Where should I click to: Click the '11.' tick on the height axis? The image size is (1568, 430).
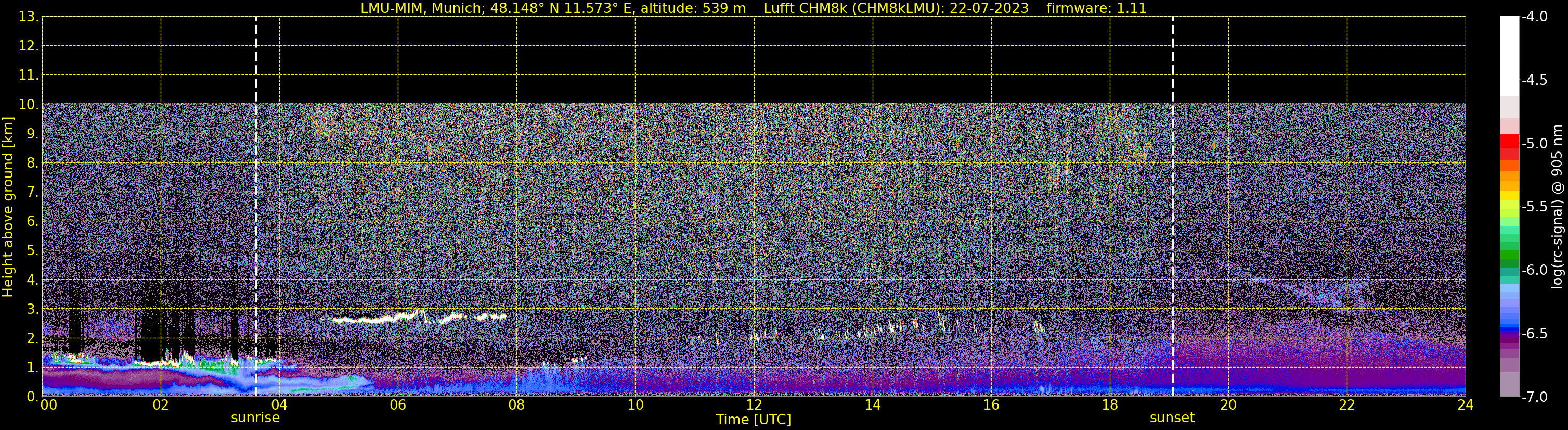[29, 75]
